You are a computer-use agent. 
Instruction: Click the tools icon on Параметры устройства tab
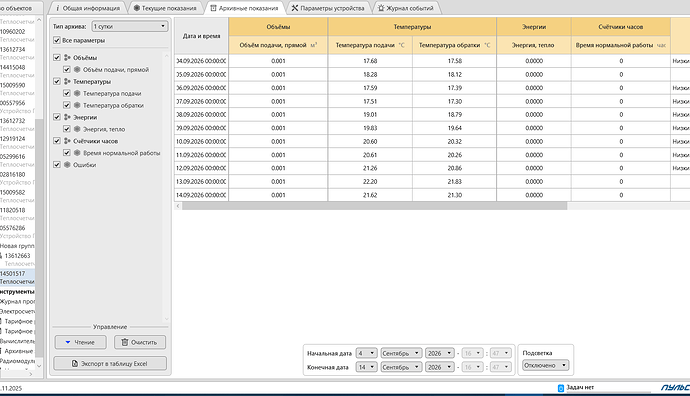coord(295,8)
